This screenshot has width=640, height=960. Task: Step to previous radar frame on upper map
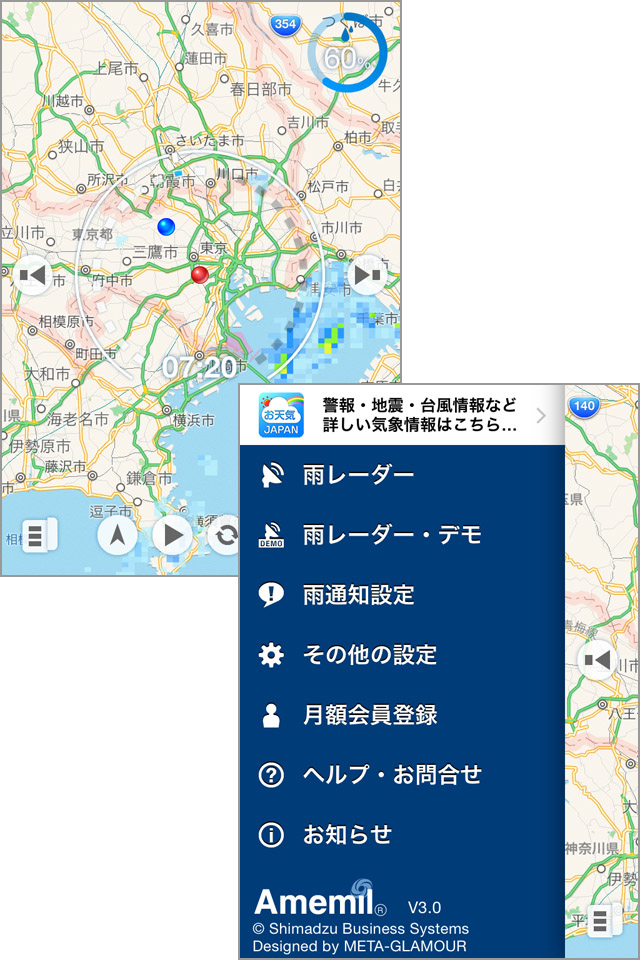33,274
